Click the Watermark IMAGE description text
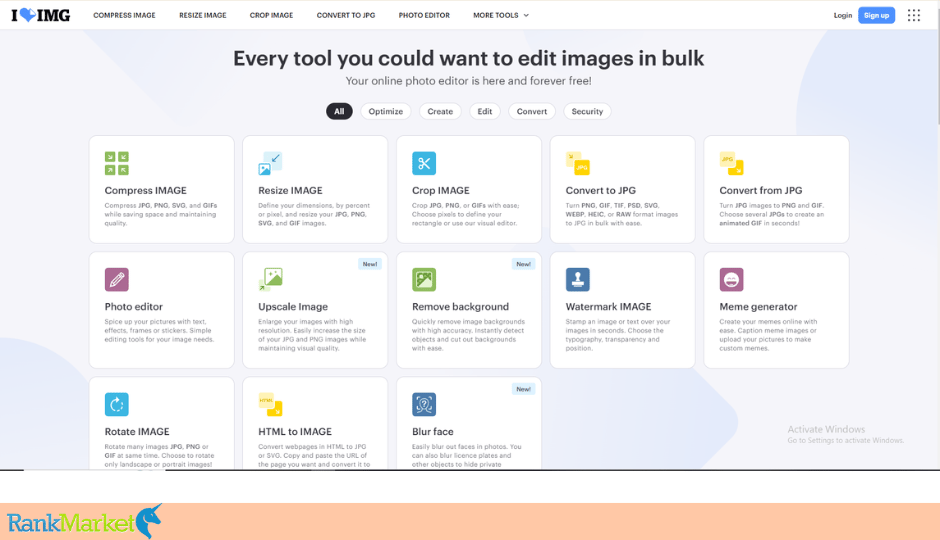This screenshot has width=940, height=540. click(x=617, y=335)
